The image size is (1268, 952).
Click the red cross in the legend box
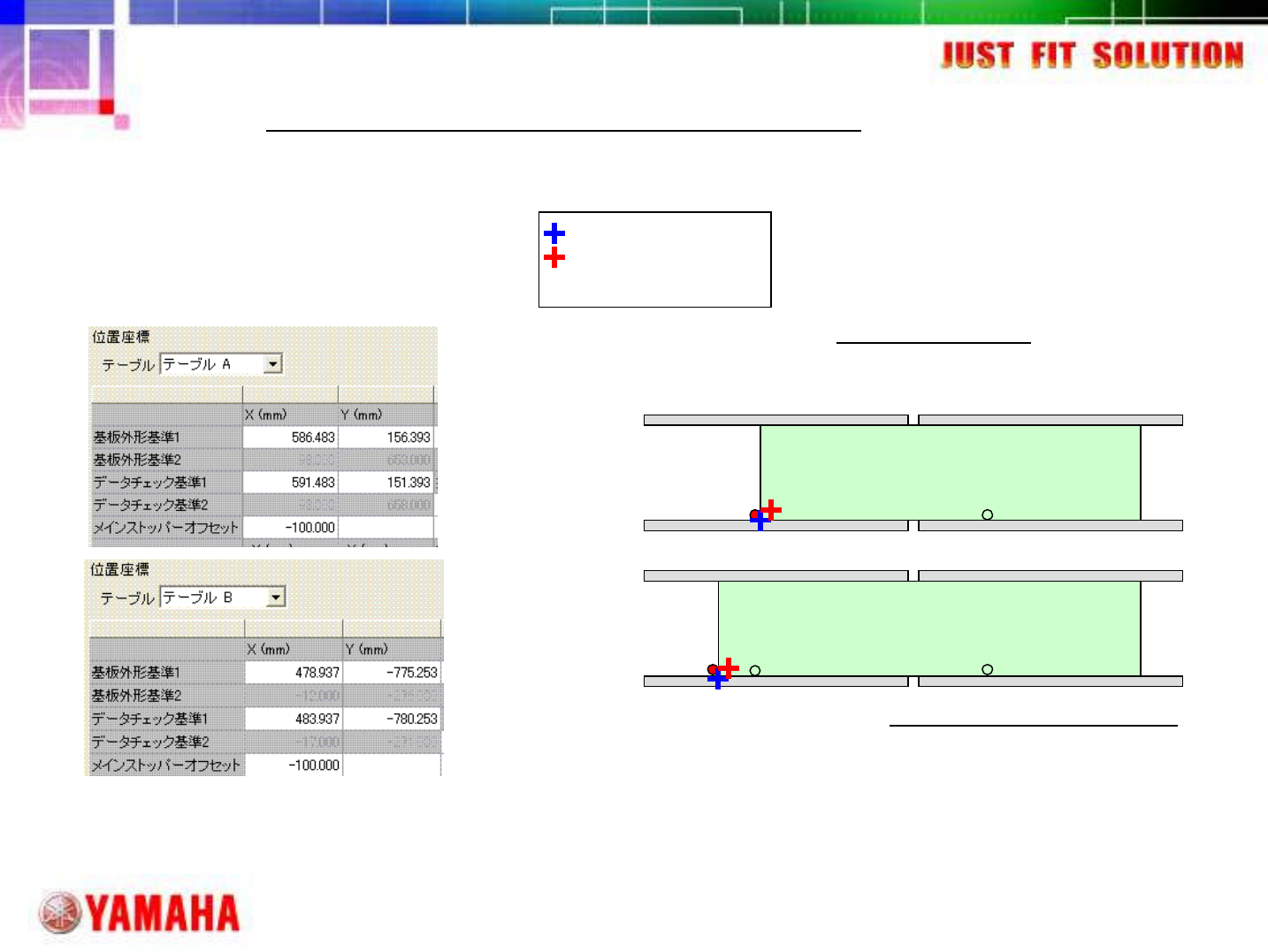tap(554, 257)
